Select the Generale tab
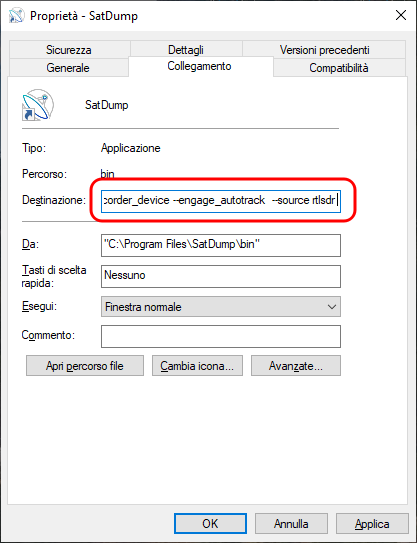The width and height of the screenshot is (417, 543). [68, 68]
